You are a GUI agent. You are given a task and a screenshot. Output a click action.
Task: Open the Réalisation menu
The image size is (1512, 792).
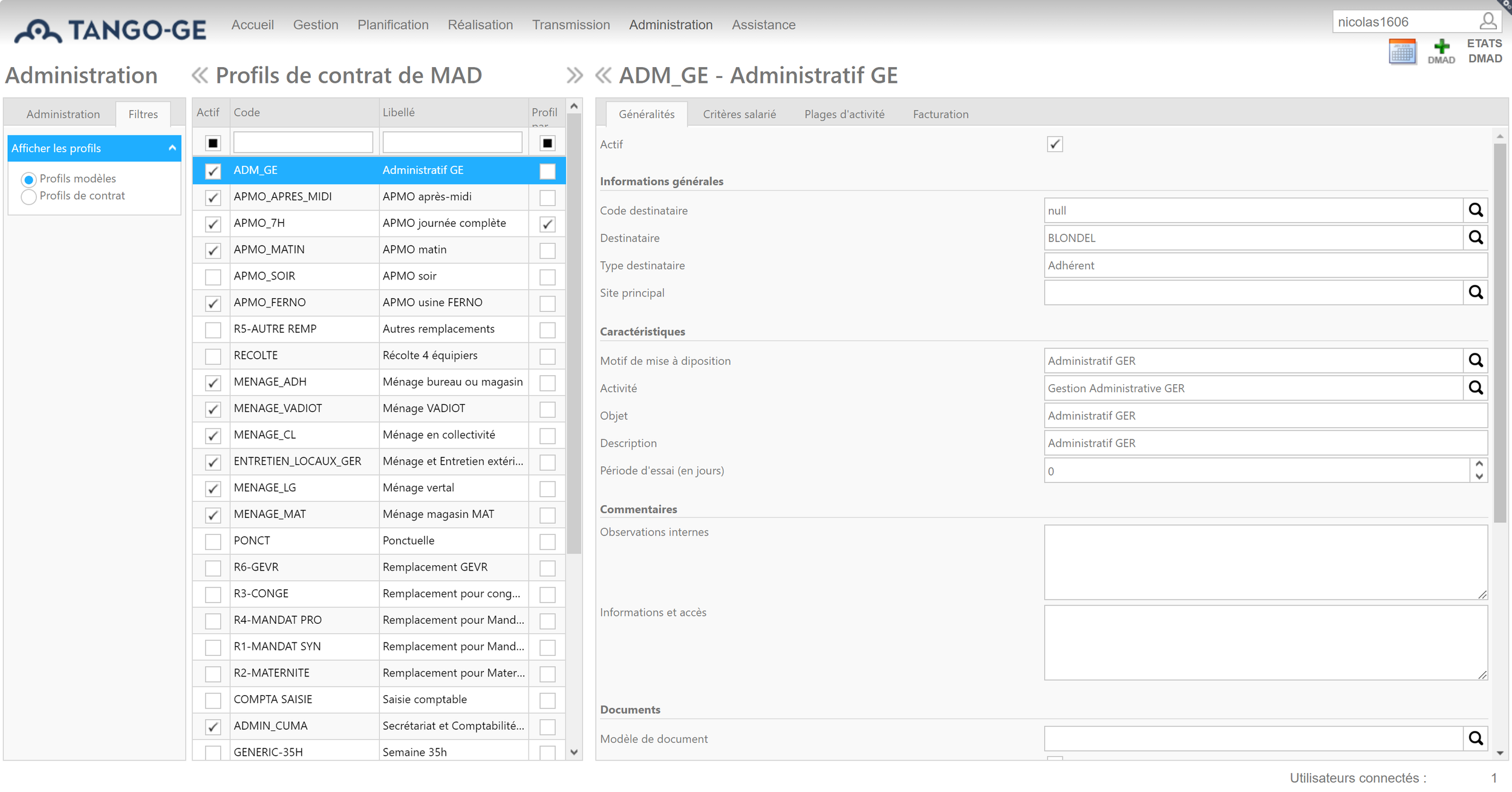[480, 25]
